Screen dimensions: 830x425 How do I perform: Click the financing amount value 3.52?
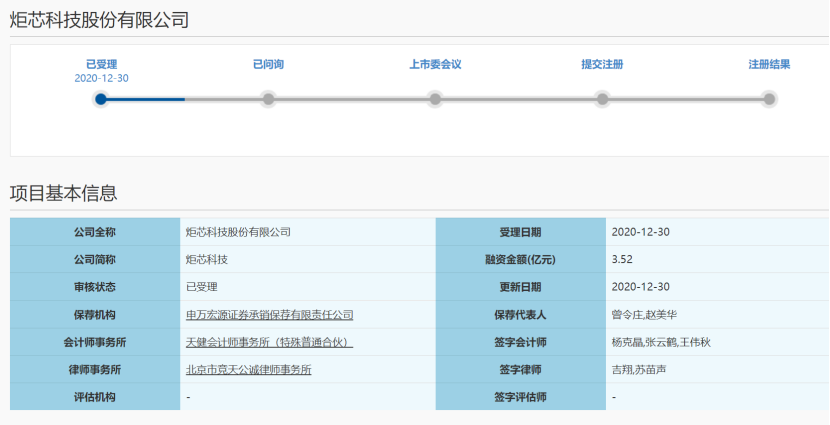[x=622, y=259]
